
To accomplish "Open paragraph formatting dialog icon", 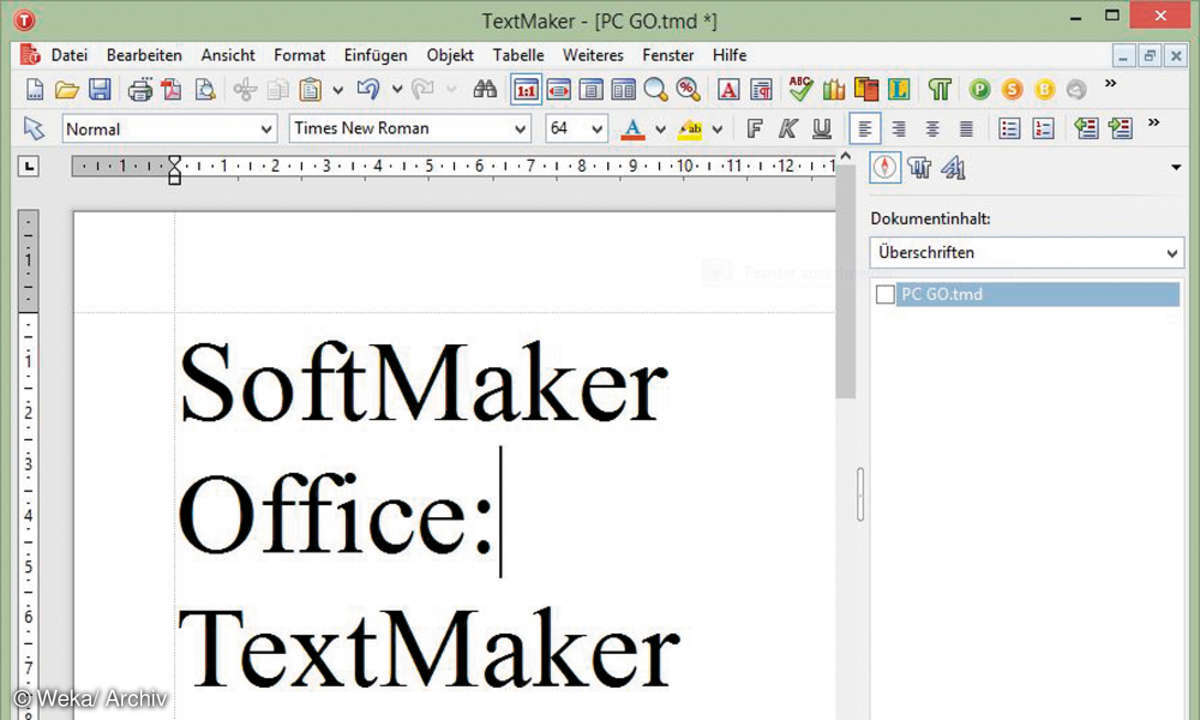I will 761,90.
